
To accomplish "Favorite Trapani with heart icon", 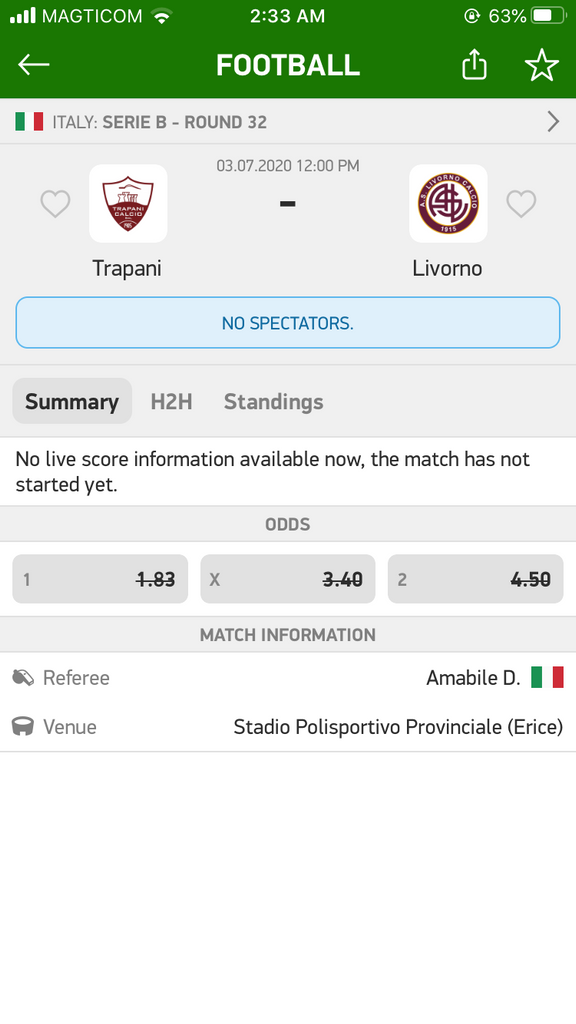I will point(56,204).
